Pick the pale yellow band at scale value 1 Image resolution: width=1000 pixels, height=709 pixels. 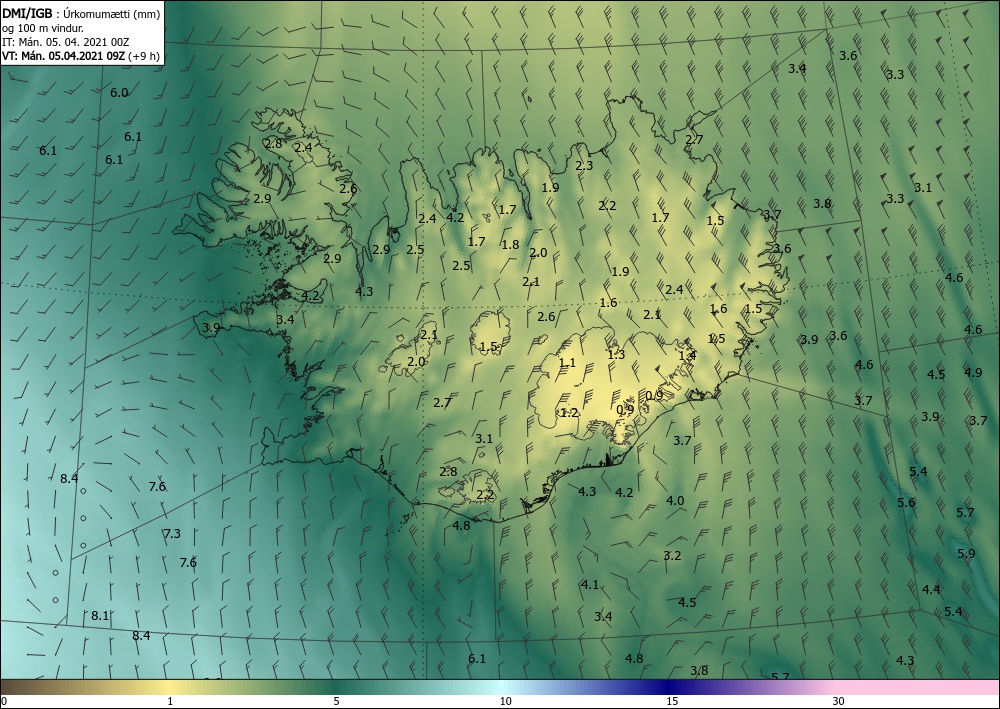pyautogui.click(x=169, y=687)
